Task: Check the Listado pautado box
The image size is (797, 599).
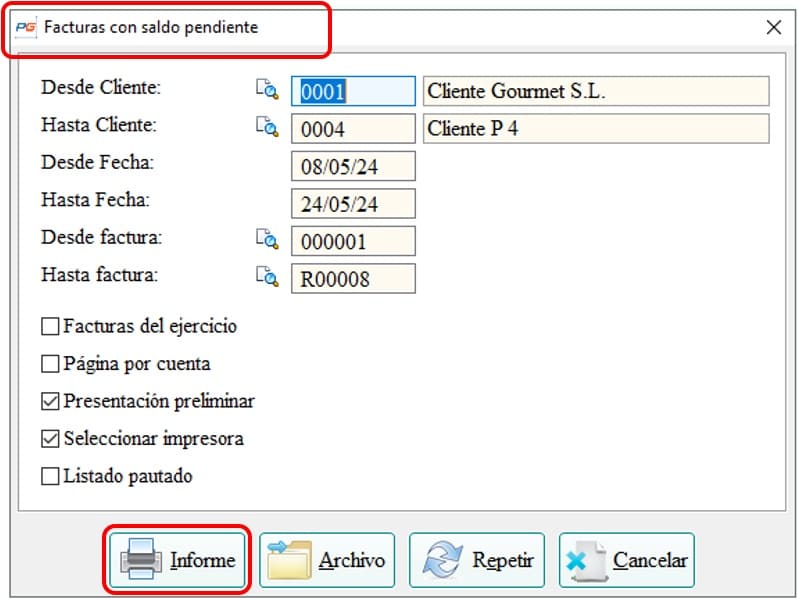Action: click(x=50, y=476)
